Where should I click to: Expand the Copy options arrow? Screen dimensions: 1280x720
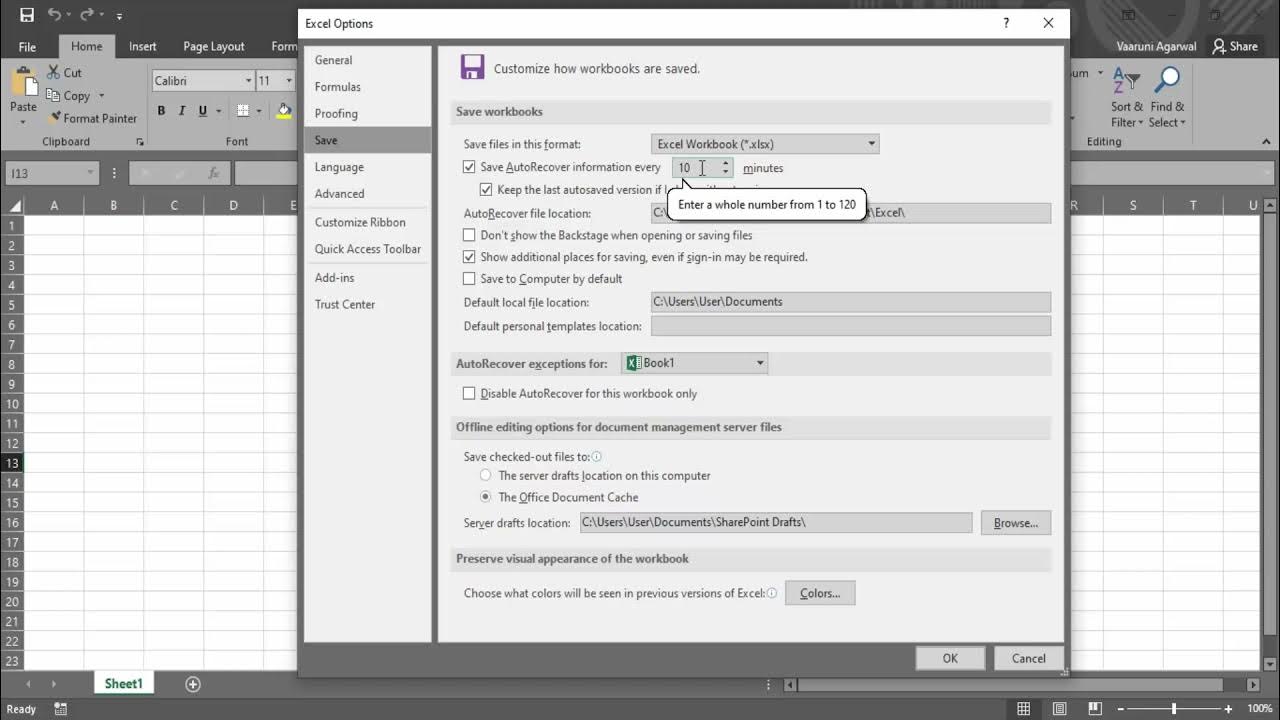pyautogui.click(x=101, y=96)
